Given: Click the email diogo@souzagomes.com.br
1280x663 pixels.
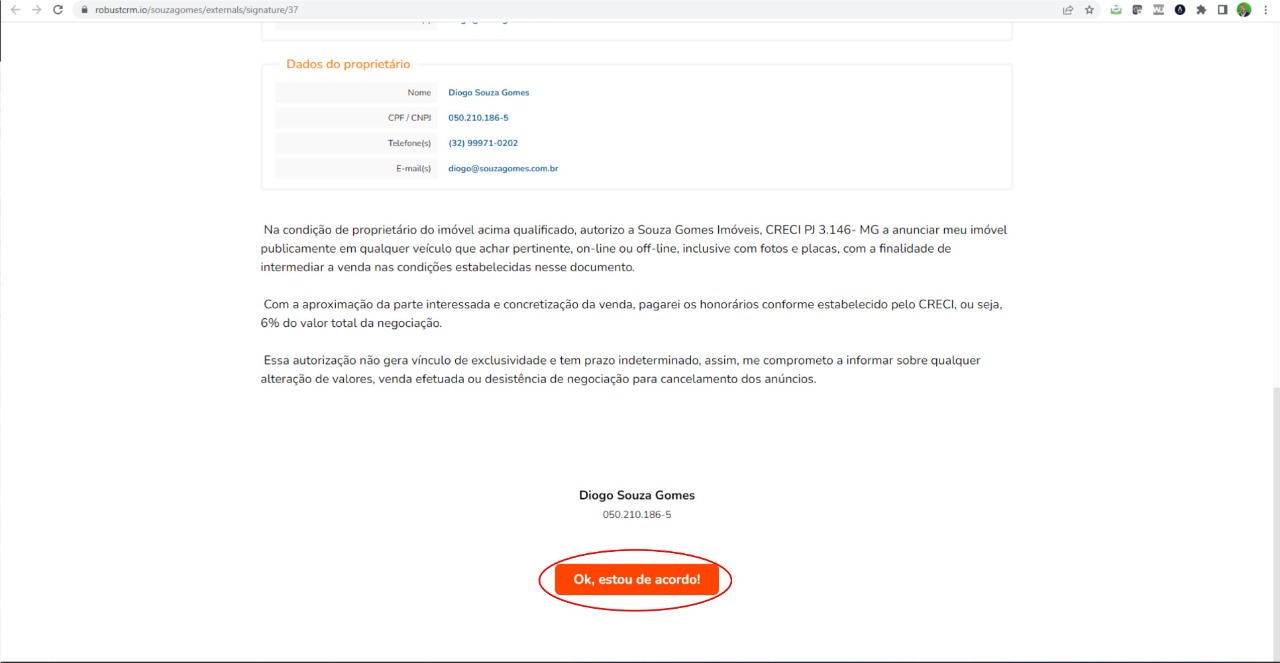Looking at the screenshot, I should tap(503, 169).
